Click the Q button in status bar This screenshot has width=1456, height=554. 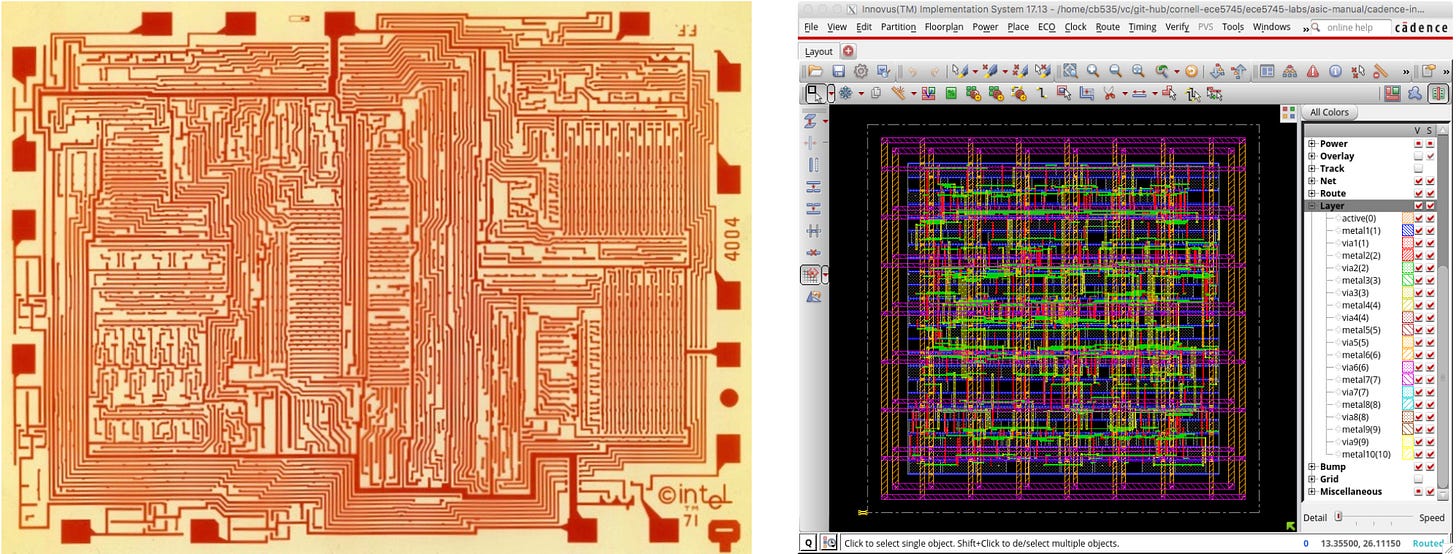click(x=808, y=543)
